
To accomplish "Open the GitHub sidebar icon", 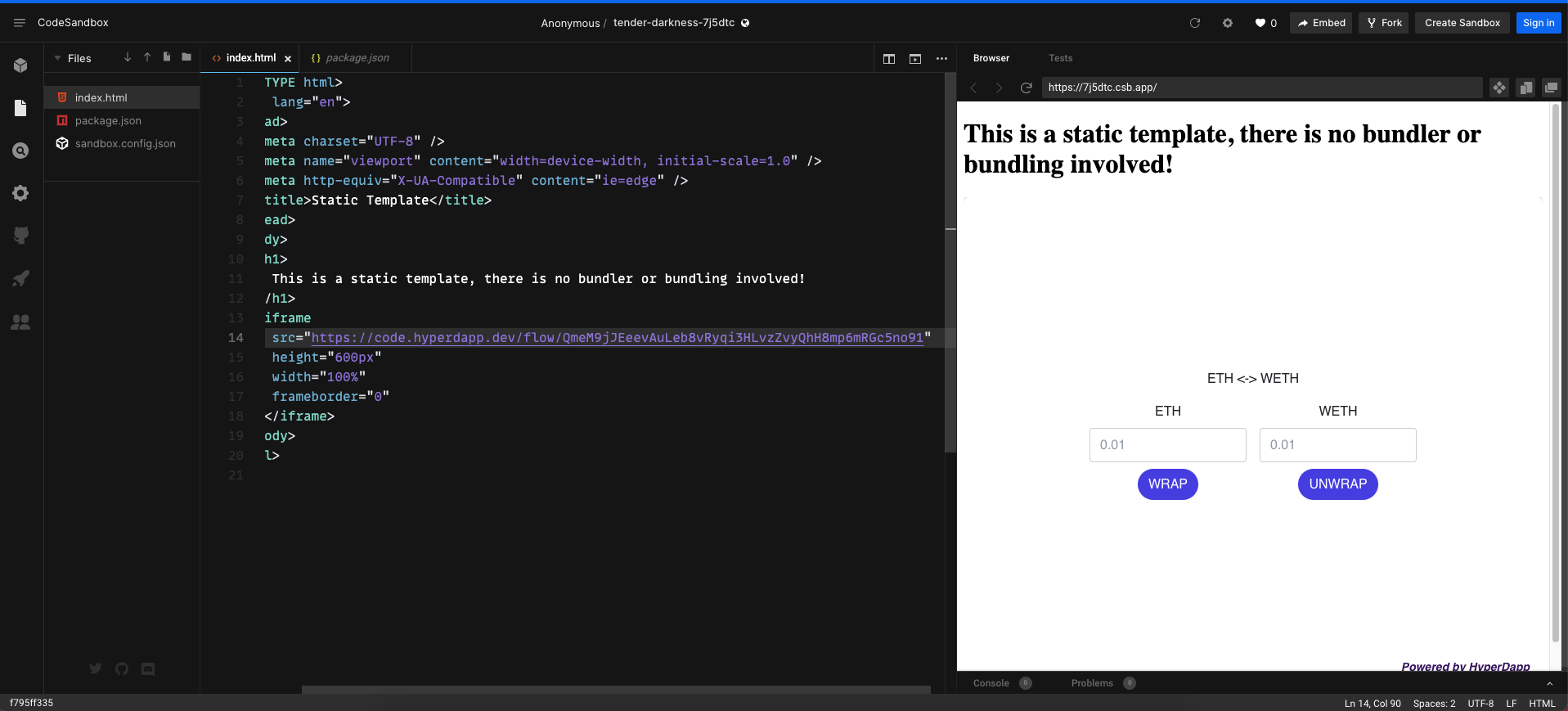I will 21,236.
